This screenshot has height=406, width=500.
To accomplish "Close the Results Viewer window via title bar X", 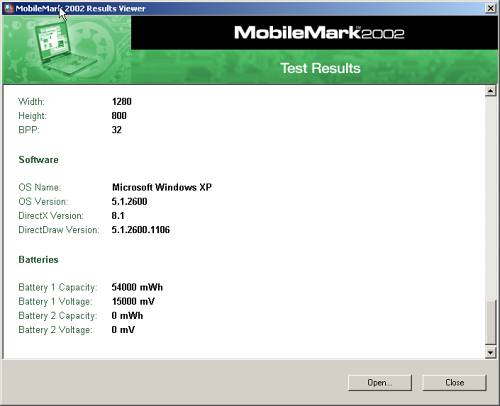I will [491, 8].
